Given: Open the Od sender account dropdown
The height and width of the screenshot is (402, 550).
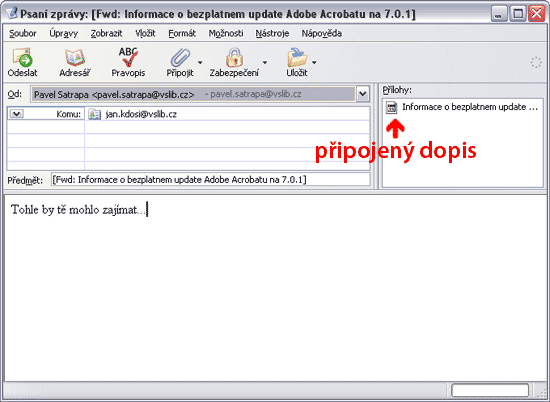Looking at the screenshot, I should (x=363, y=94).
